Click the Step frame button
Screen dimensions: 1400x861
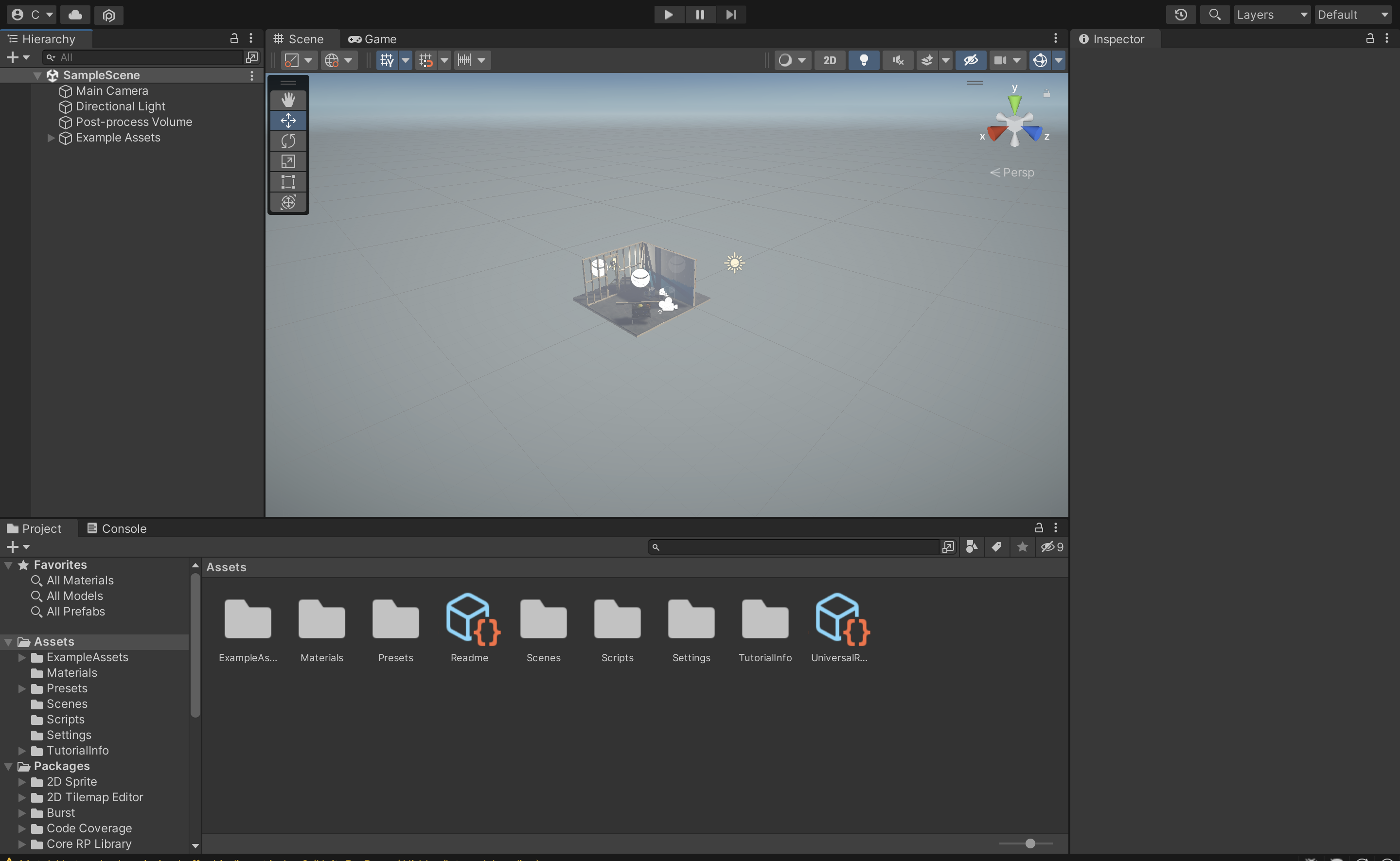(x=731, y=15)
